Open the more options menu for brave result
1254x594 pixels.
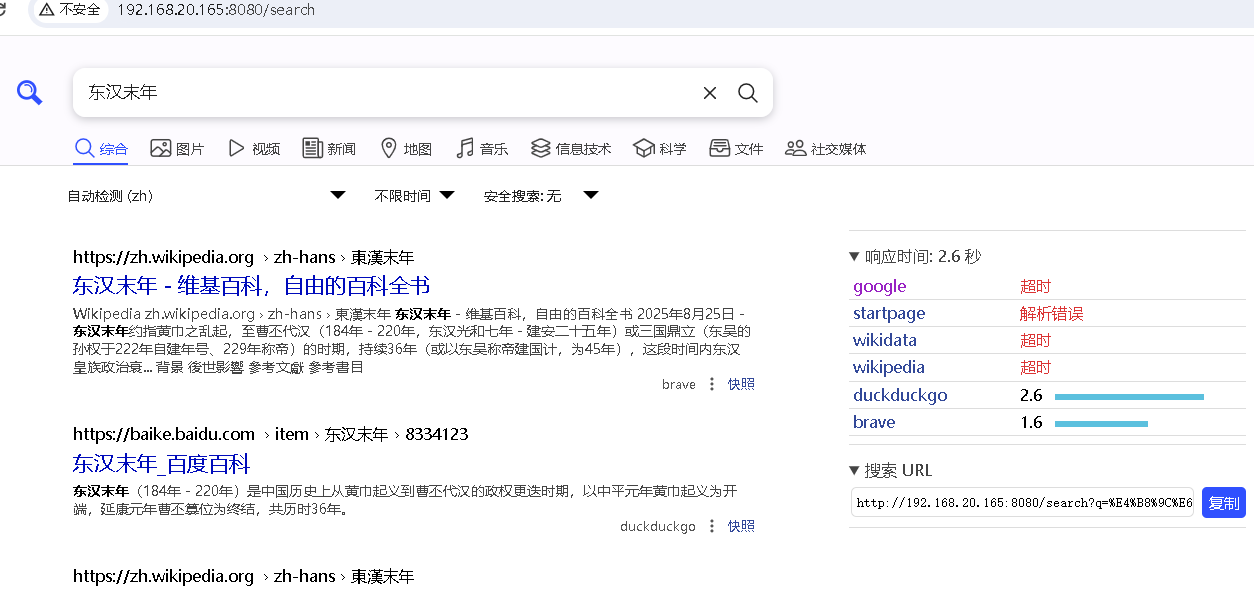[712, 384]
